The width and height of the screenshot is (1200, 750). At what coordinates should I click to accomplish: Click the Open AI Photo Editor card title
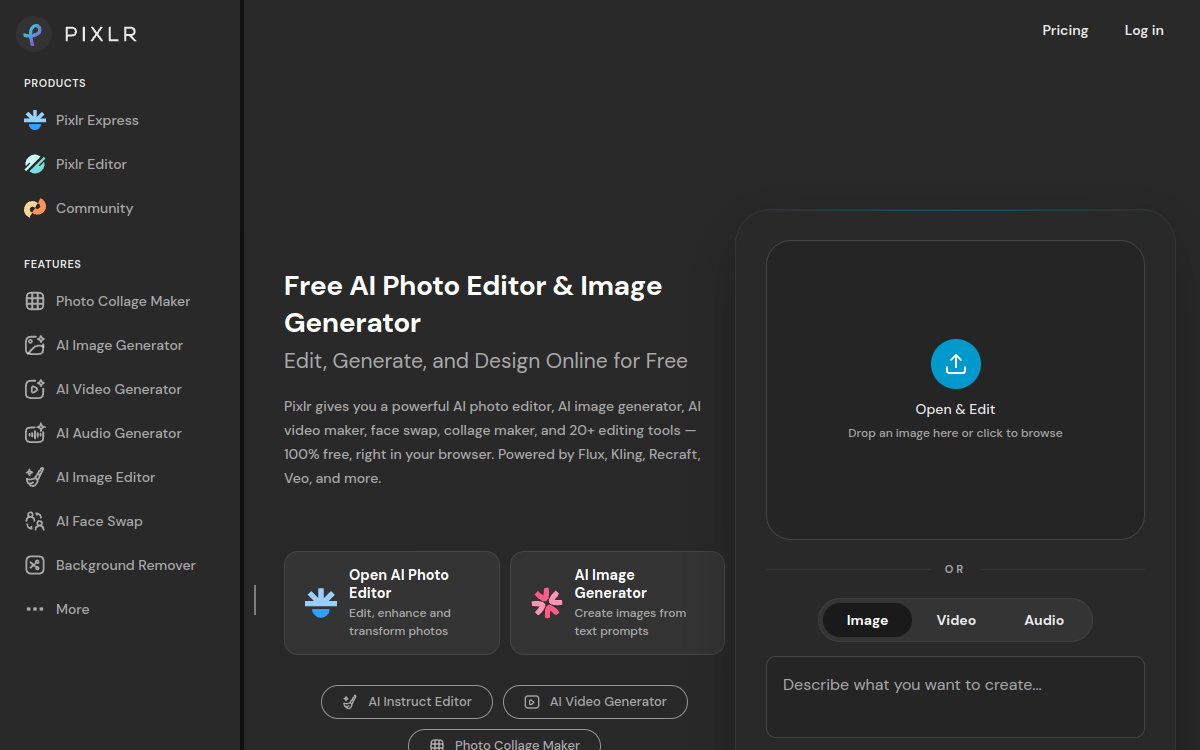tap(399, 584)
